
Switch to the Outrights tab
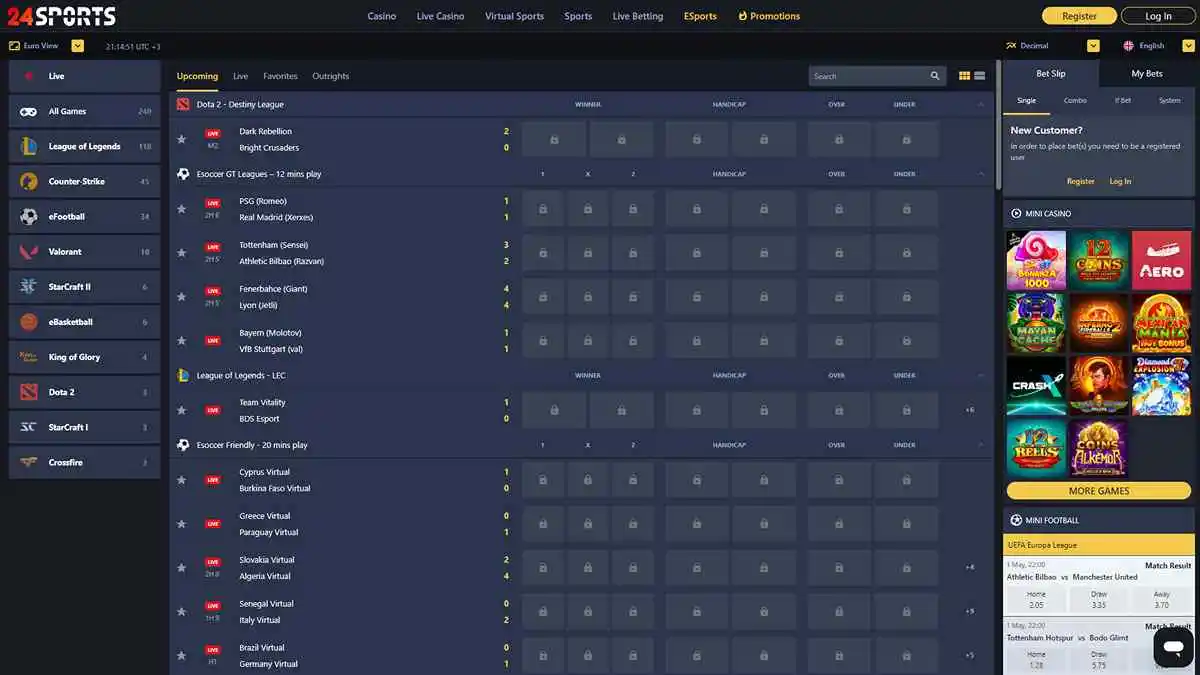[331, 76]
